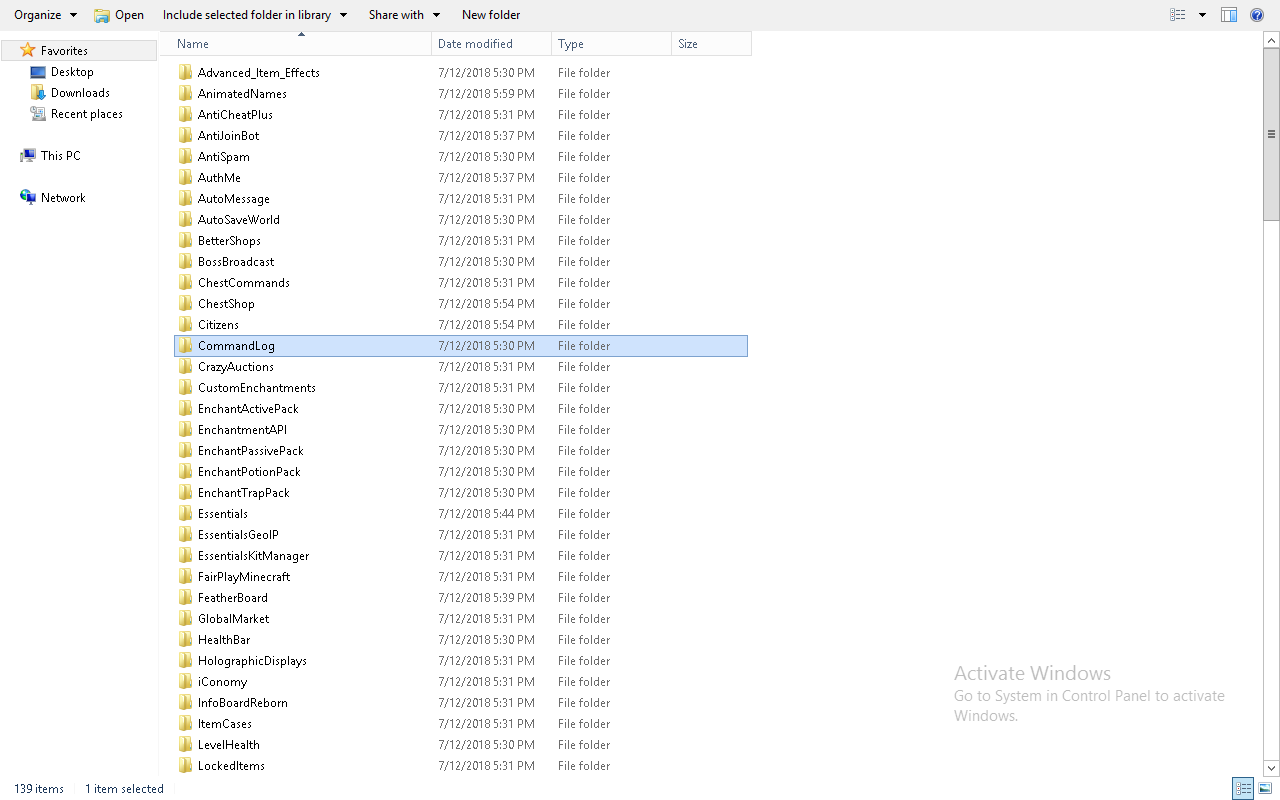This screenshot has height=800, width=1280.
Task: Select the LockedItems folder name
Action: coord(231,766)
